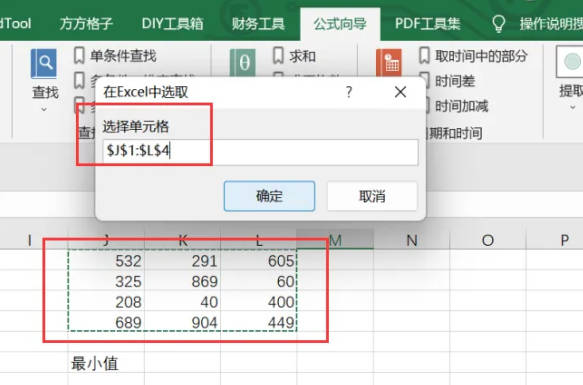Choose 取时间中的部分 function
Image resolution: width=583 pixels, height=385 pixels.
pos(481,56)
